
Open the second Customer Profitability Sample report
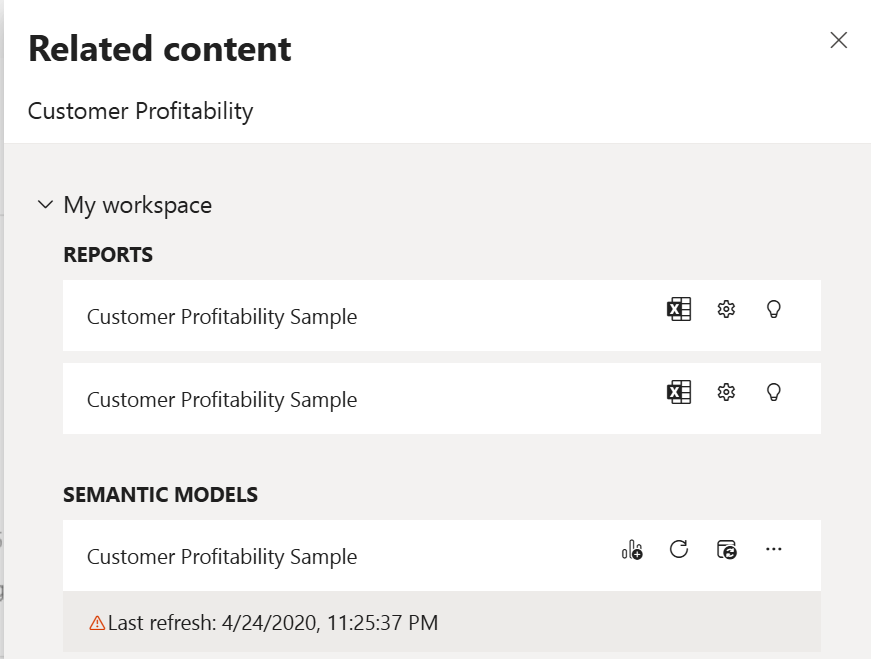tap(220, 399)
